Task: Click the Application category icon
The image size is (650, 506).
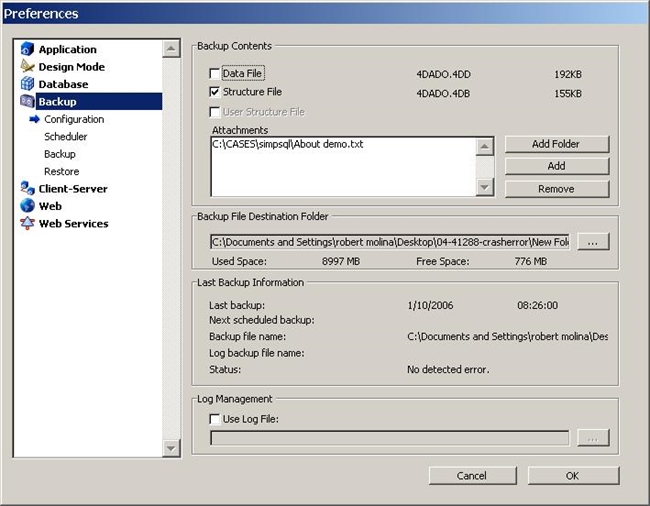Action: coord(27,49)
